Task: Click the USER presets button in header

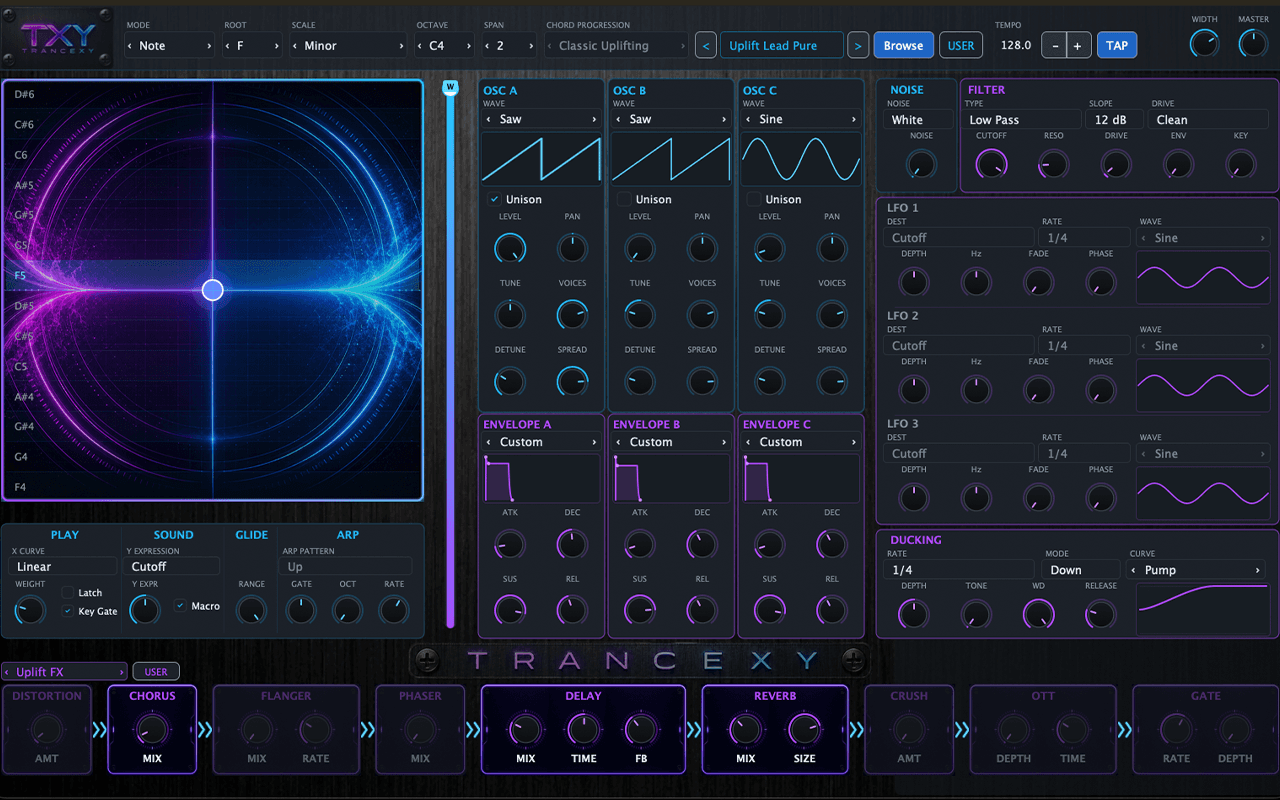Action: tap(961, 45)
